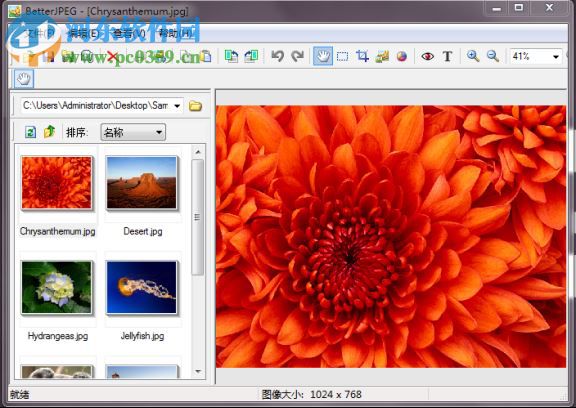
Task: Click the 就绪 status text
Action: 19,395
